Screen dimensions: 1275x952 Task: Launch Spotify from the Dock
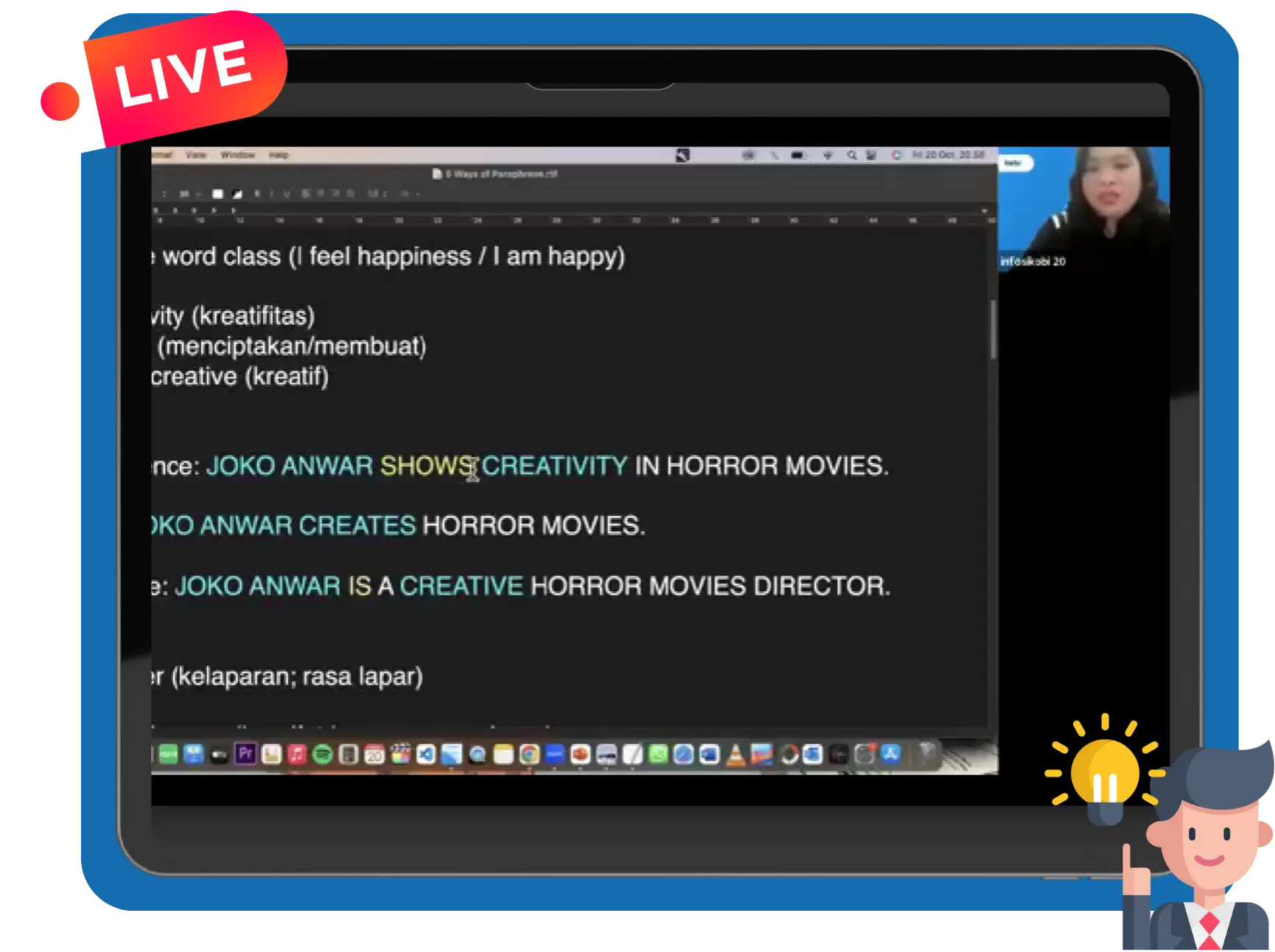pyautogui.click(x=322, y=755)
